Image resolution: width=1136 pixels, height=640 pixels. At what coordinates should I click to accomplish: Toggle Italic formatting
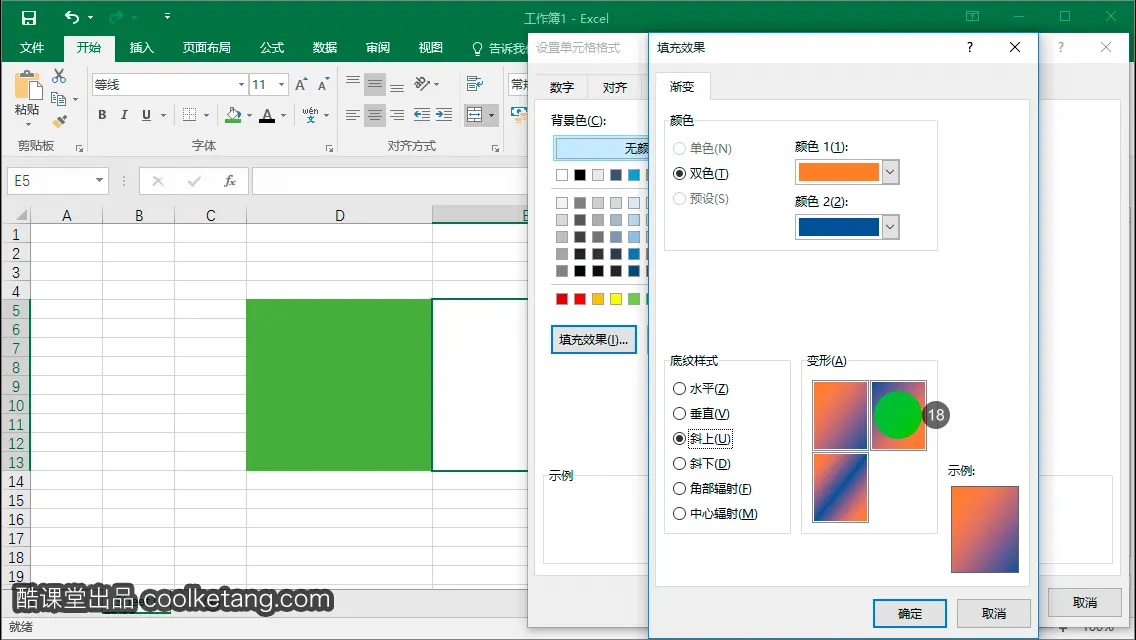coord(124,115)
